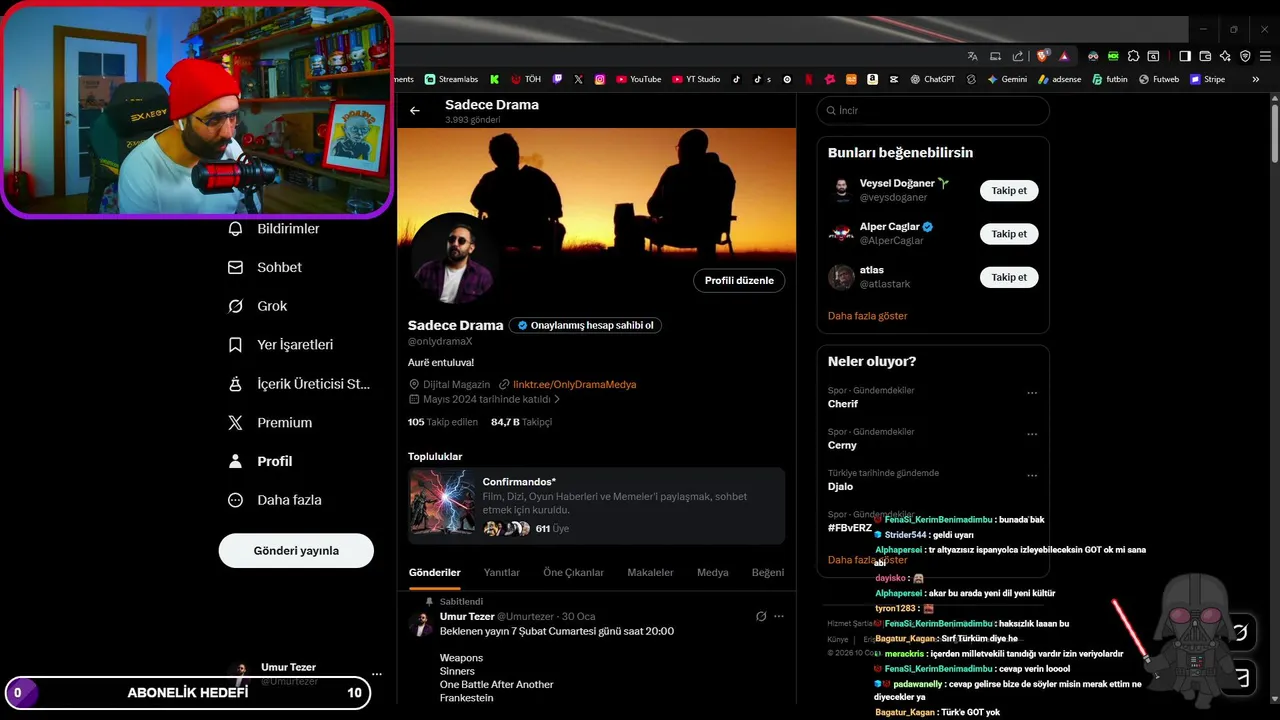Open the Streamlabs bookmark
Image resolution: width=1280 pixels, height=720 pixels.
pos(451,79)
